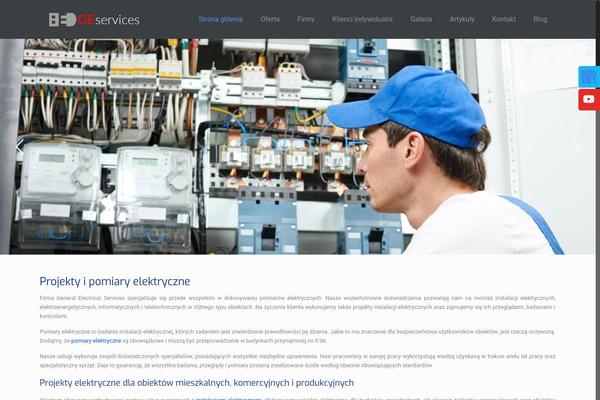
Task: Open the Kontakt menu item
Action: click(x=504, y=19)
